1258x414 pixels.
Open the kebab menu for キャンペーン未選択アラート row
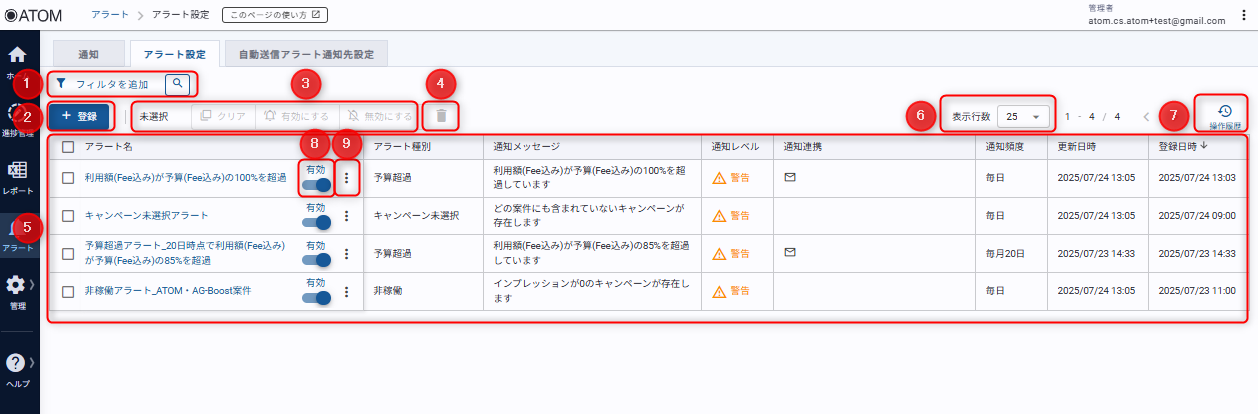[x=346, y=215]
